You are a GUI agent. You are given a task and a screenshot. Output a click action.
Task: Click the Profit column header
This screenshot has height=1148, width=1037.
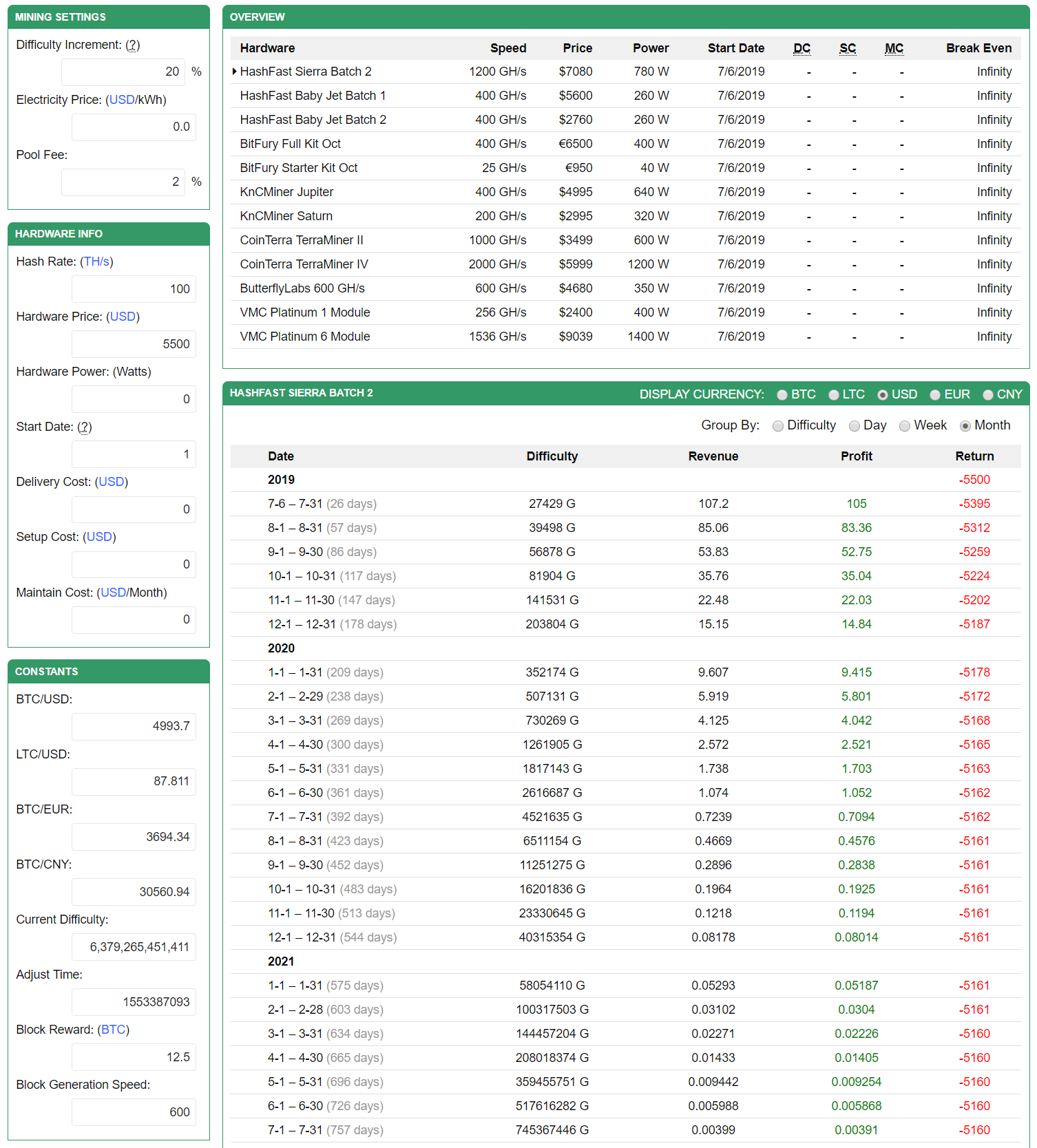coord(857,456)
